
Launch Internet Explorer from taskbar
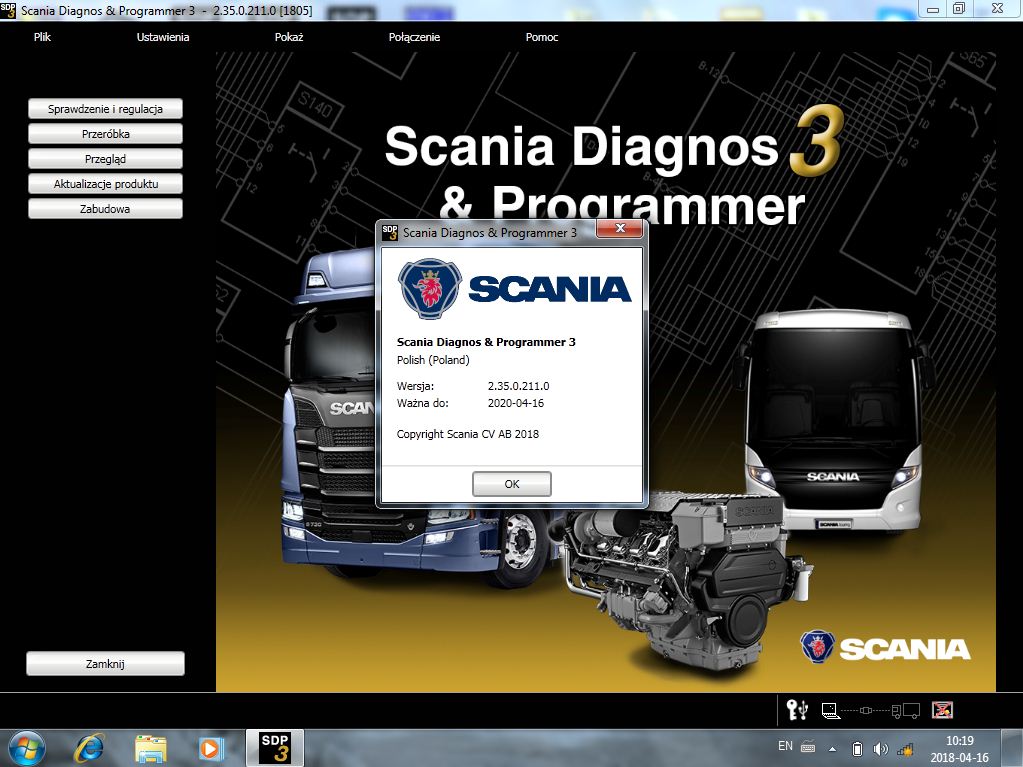click(89, 748)
